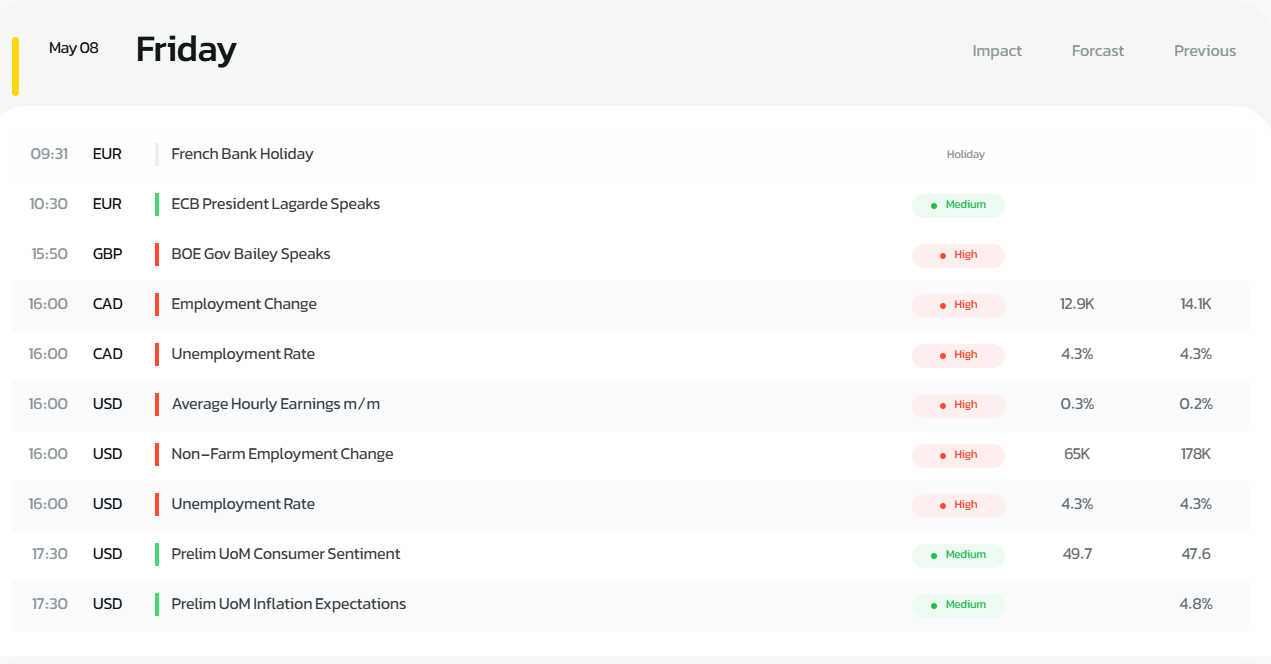Click the Medium badge for Prelim UoM Inflation Expectations
This screenshot has height=664, width=1271.
[958, 605]
